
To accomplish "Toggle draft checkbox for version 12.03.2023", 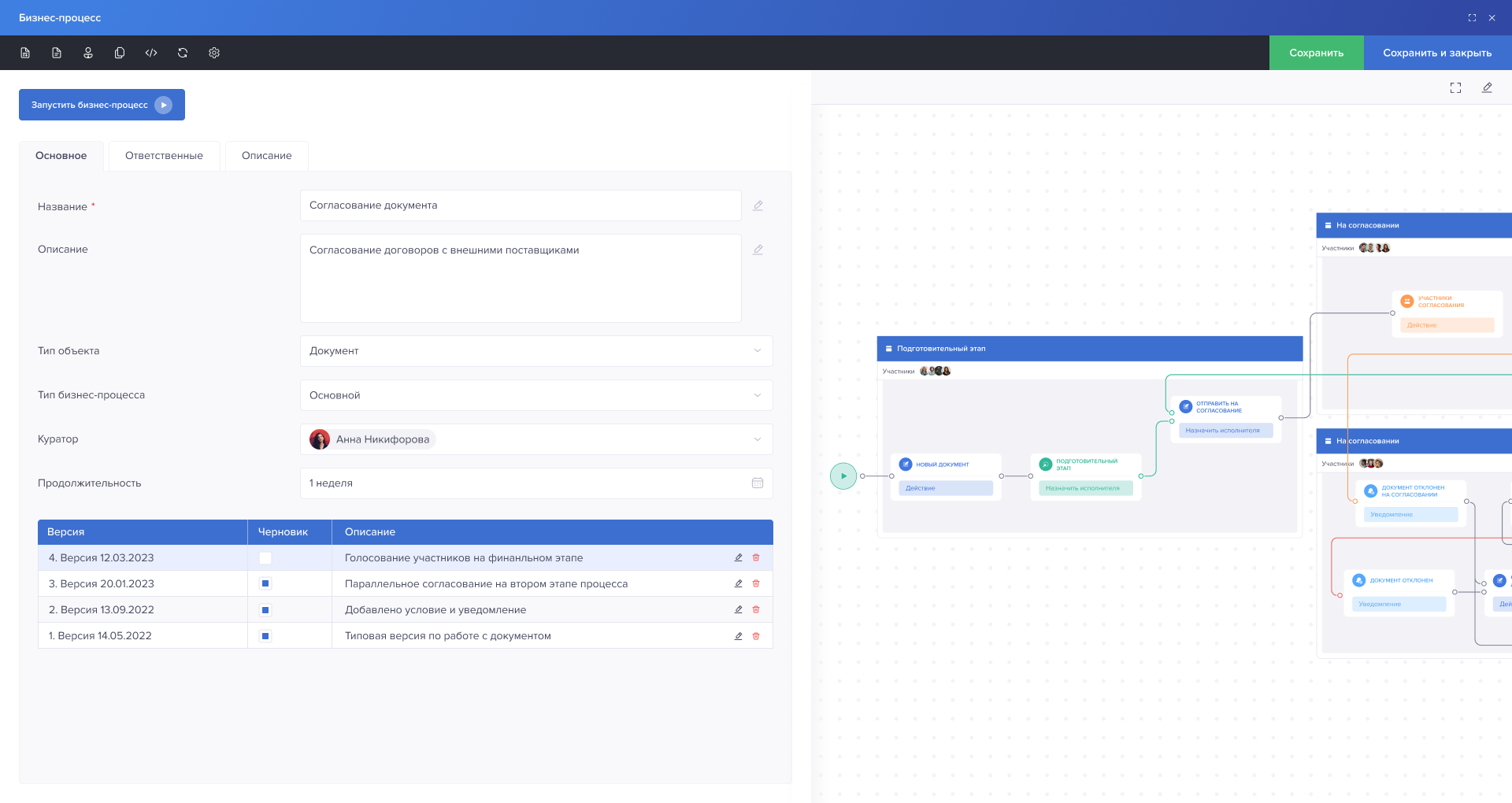I will click(265, 558).
